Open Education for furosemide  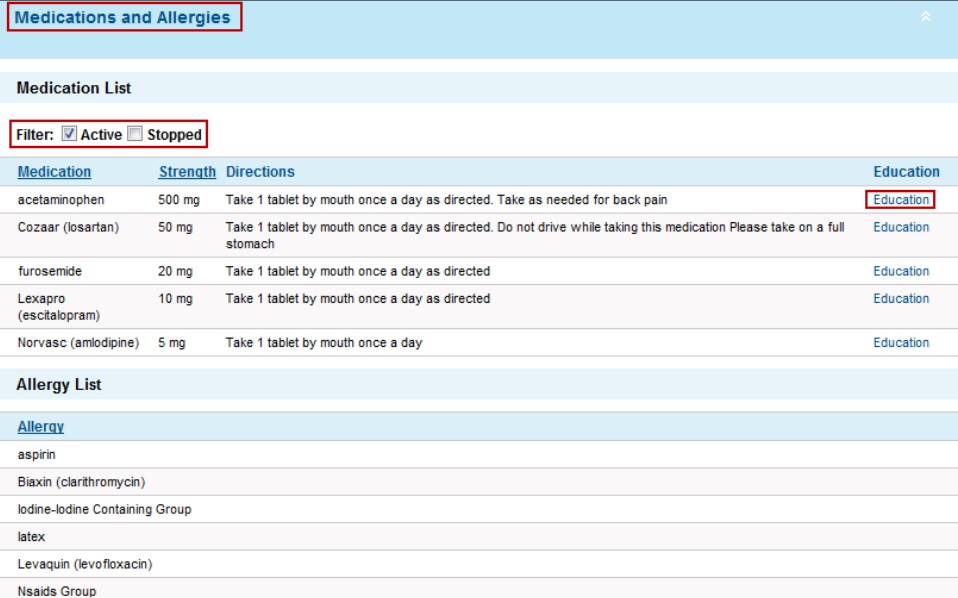(x=901, y=270)
